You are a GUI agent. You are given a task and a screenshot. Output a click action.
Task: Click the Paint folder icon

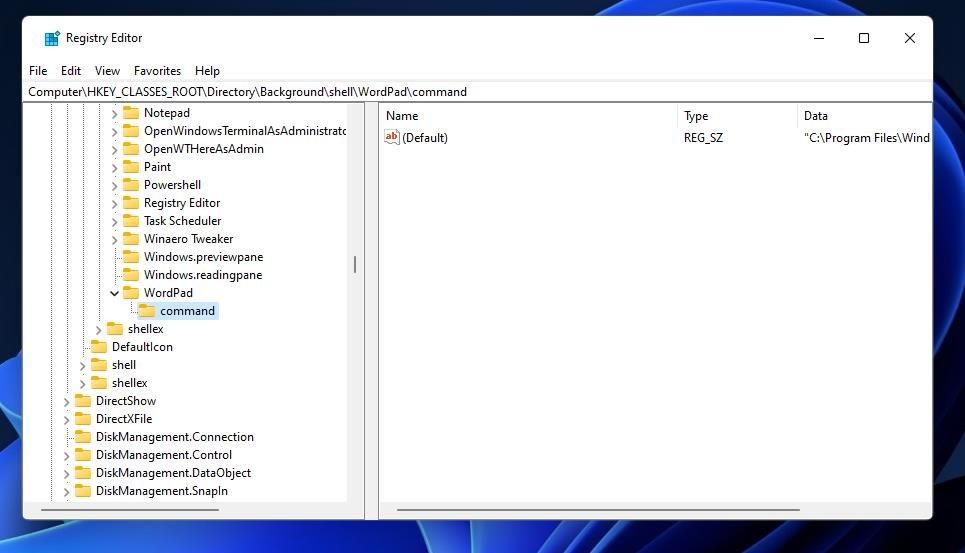(x=130, y=167)
